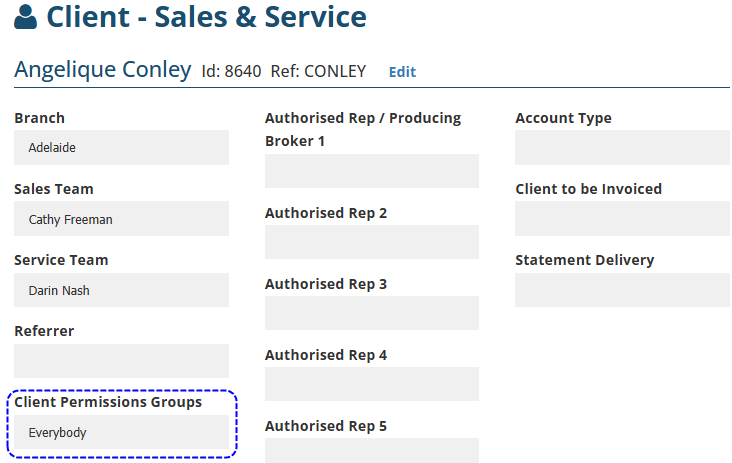Select the Angelique Conley client name
The height and width of the screenshot is (463, 732).
tap(102, 70)
